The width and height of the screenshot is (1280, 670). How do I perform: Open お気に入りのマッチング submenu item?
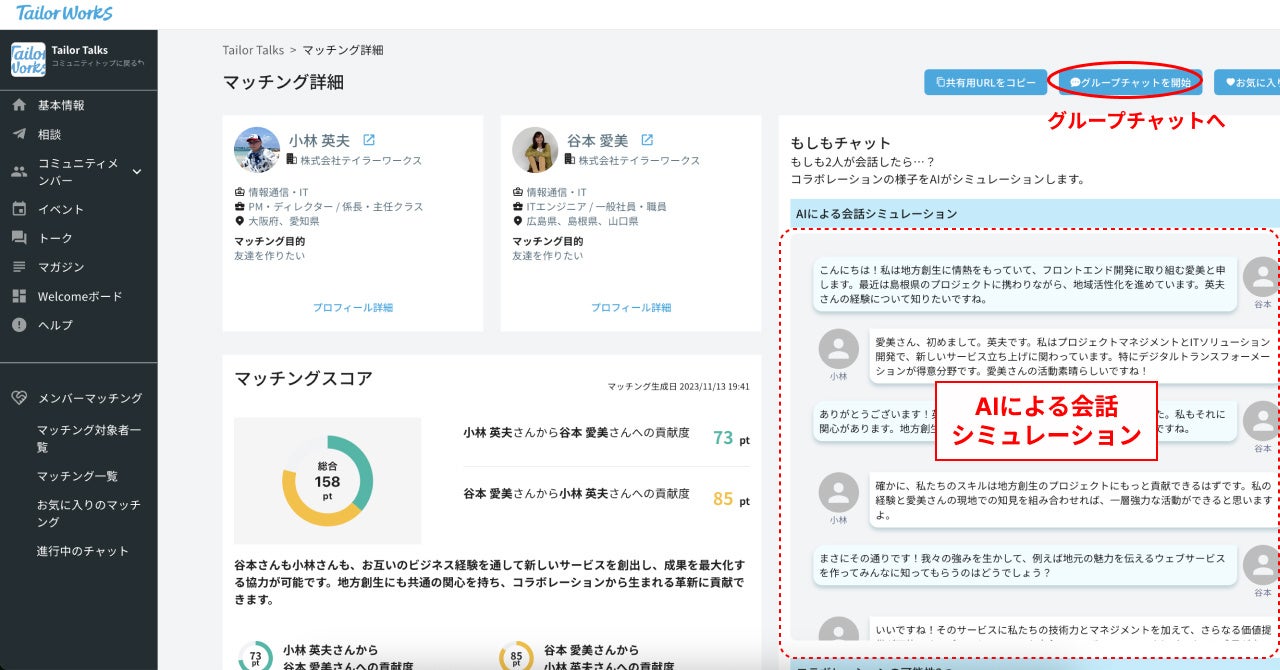[89, 513]
